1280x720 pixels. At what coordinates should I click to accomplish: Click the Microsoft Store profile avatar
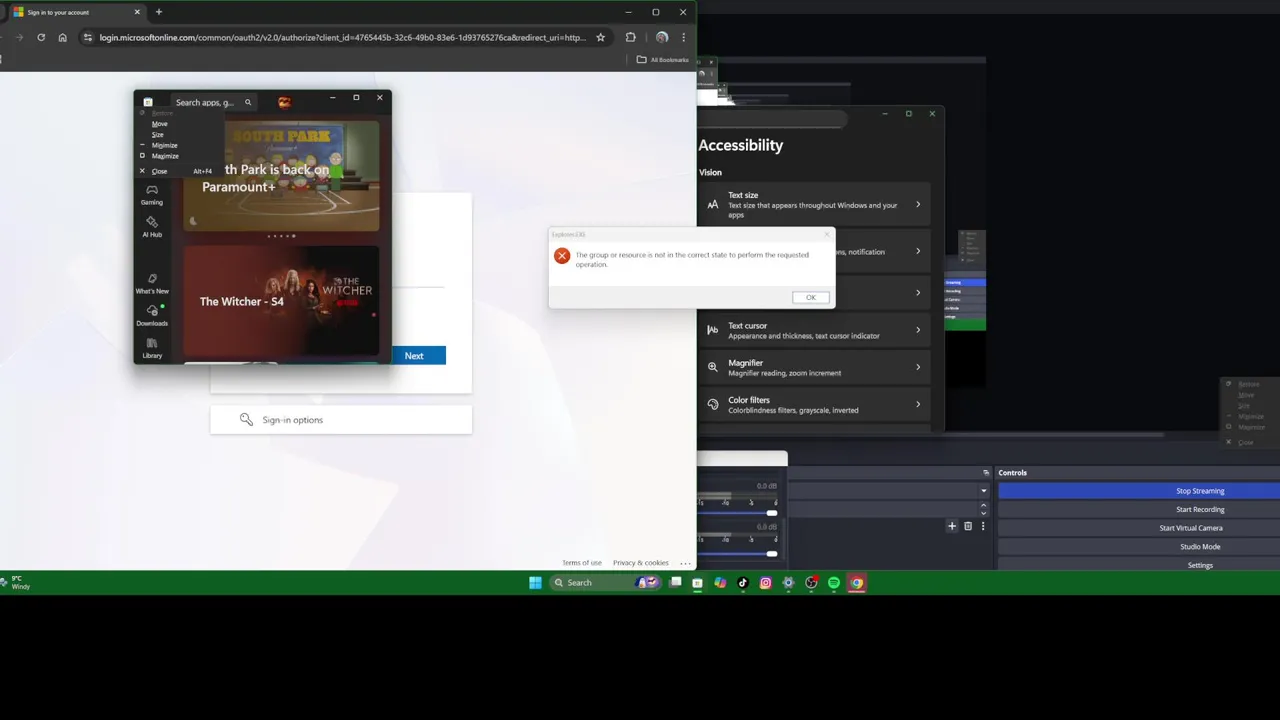pyautogui.click(x=285, y=102)
